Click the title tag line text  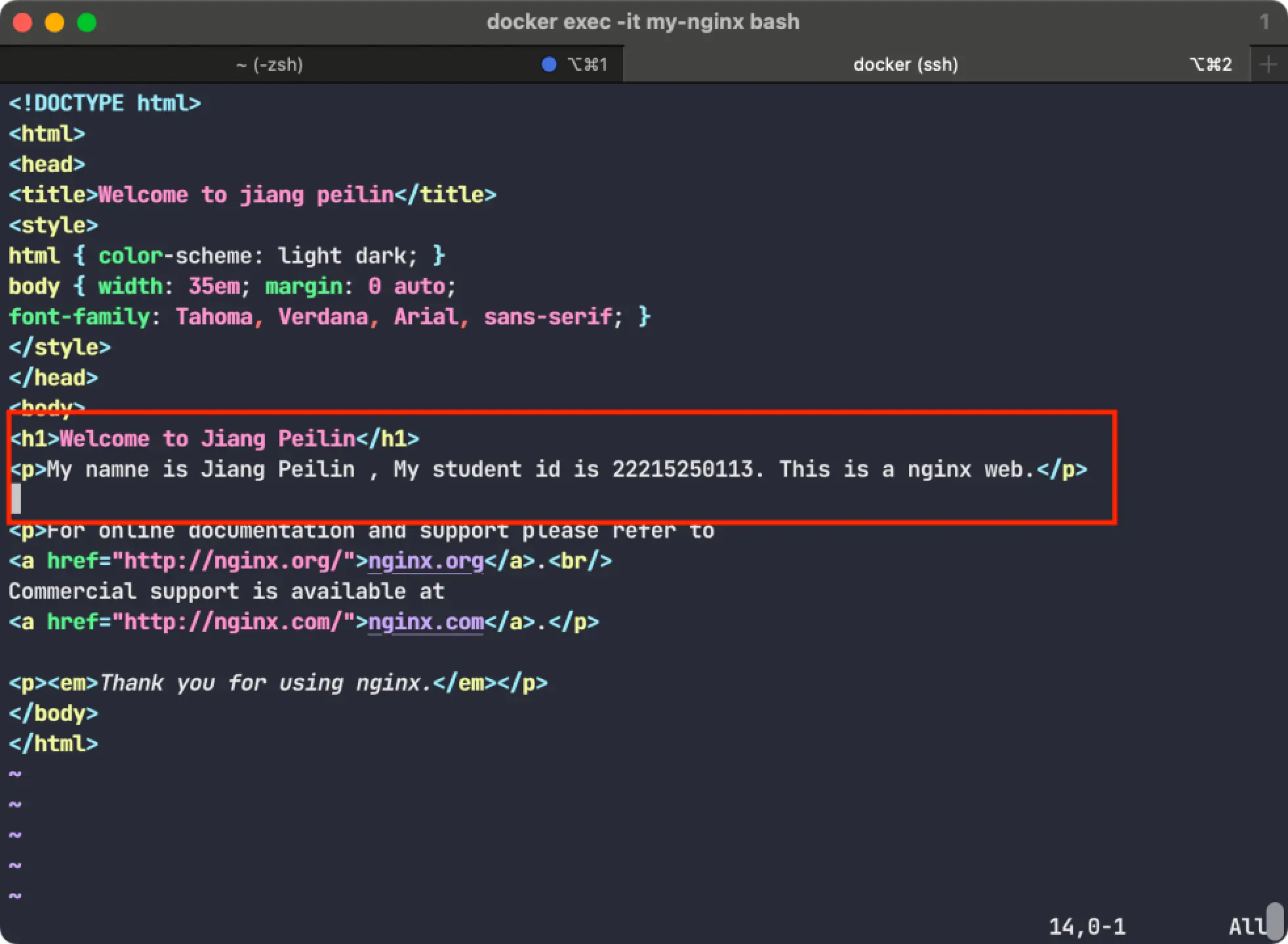tap(252, 195)
